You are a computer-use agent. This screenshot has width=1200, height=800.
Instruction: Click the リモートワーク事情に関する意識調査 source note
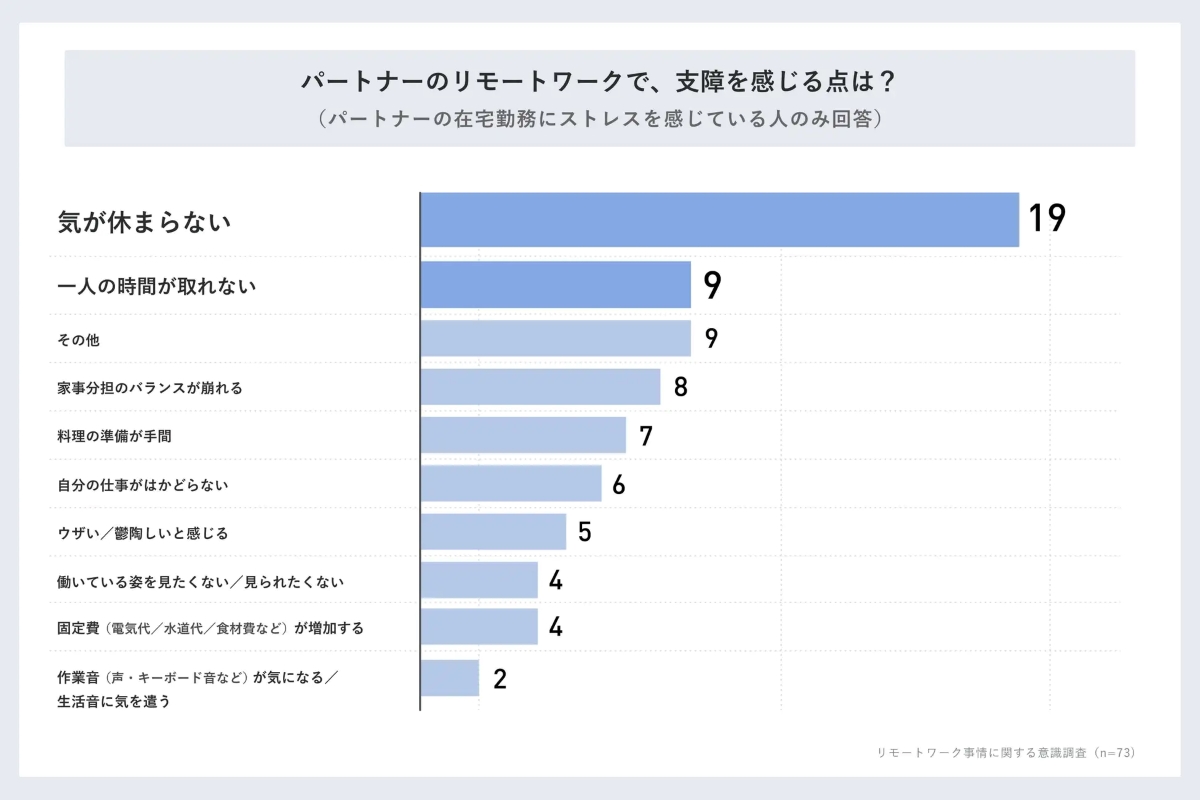pos(1005,752)
